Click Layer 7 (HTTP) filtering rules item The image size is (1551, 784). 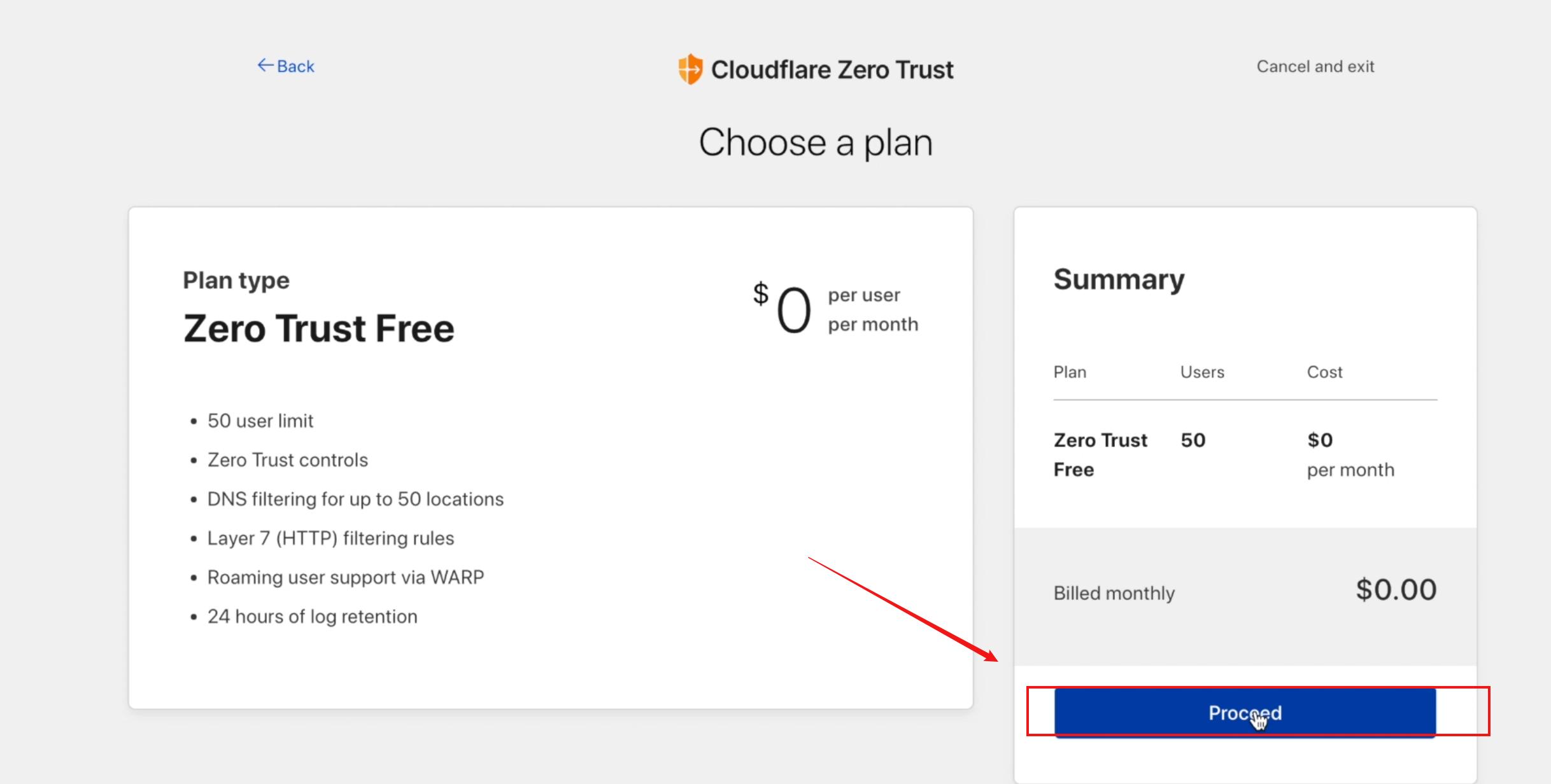pos(330,538)
